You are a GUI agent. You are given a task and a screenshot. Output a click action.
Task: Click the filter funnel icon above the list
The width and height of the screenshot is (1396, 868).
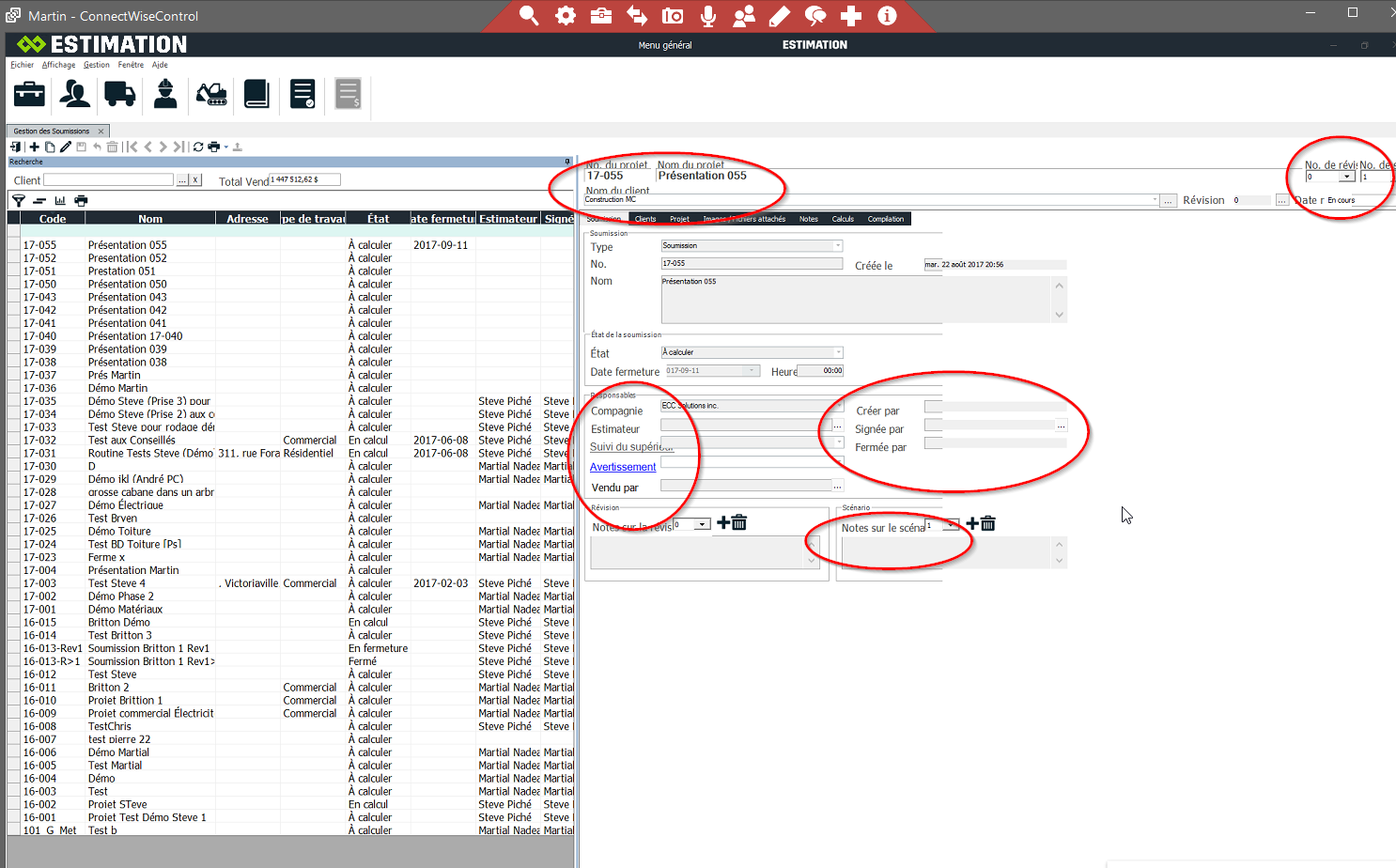click(x=18, y=200)
